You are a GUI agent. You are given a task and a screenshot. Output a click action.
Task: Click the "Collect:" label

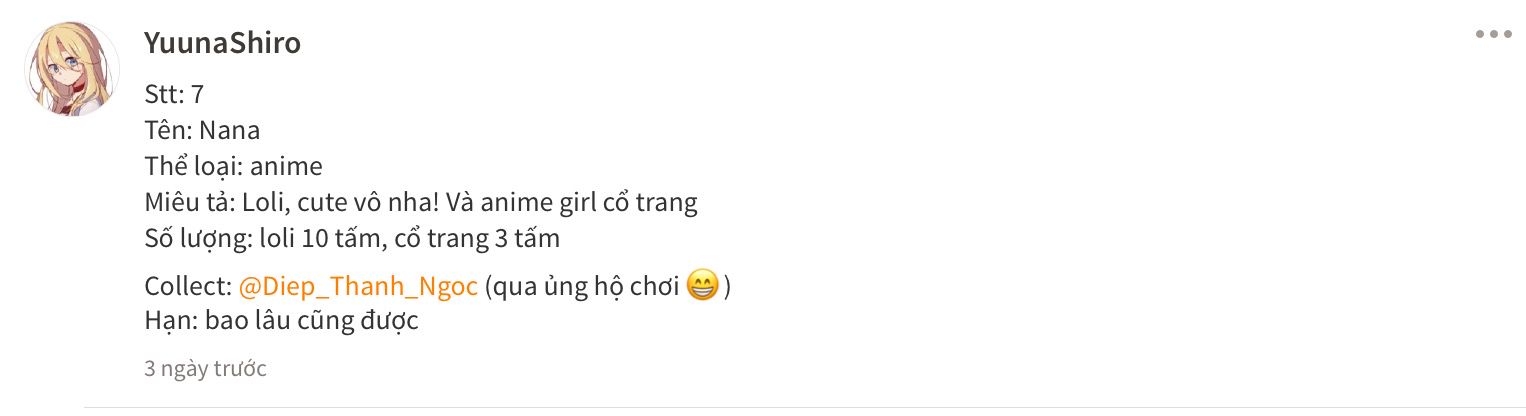click(188, 287)
